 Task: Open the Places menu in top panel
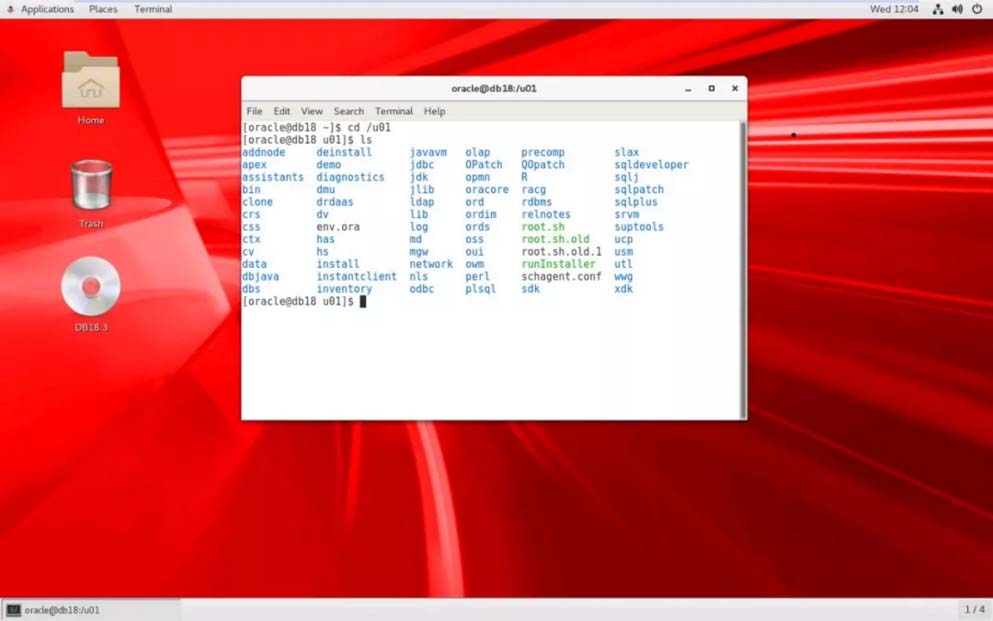coord(103,9)
